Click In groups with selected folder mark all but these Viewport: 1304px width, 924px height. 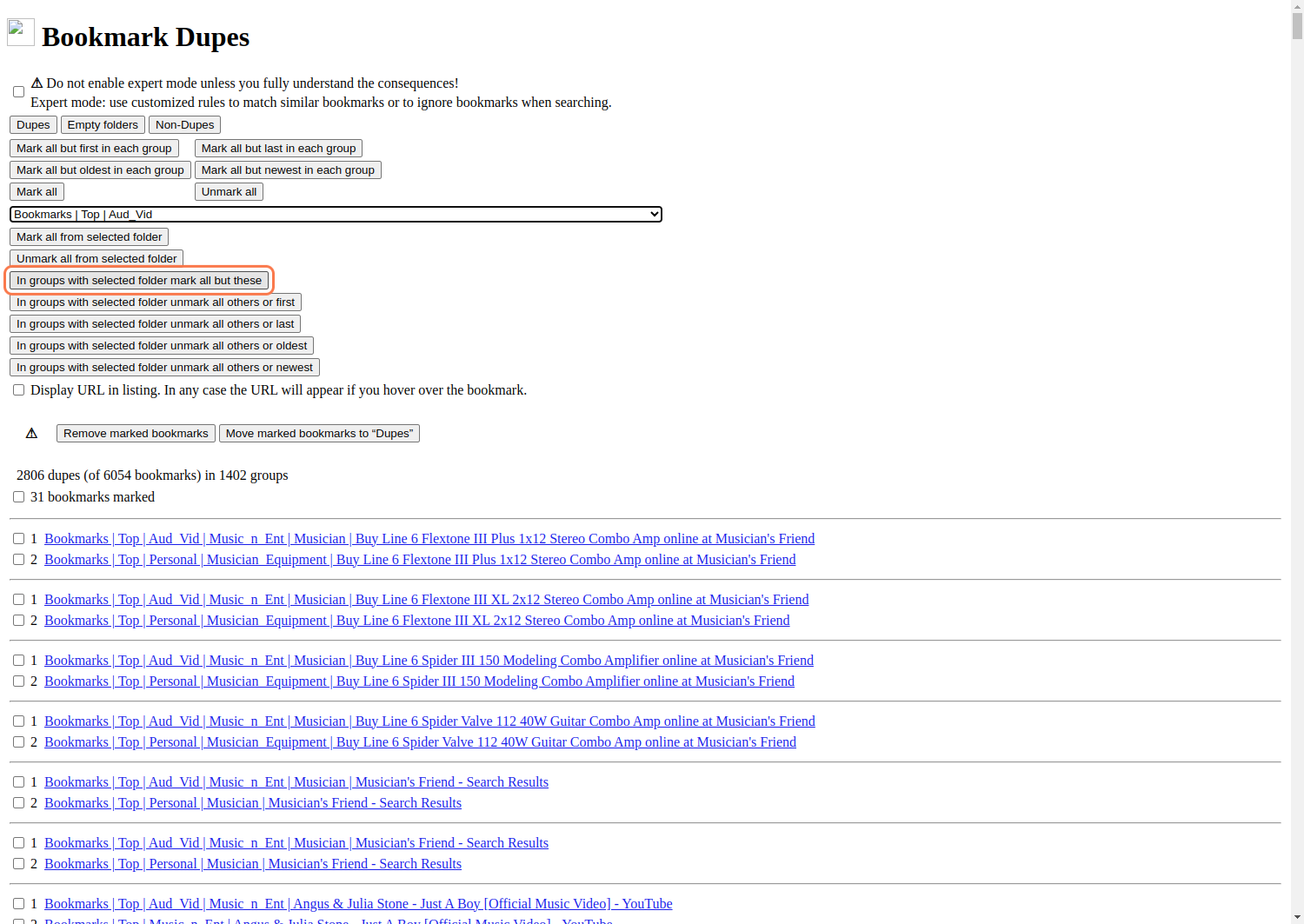(139, 281)
